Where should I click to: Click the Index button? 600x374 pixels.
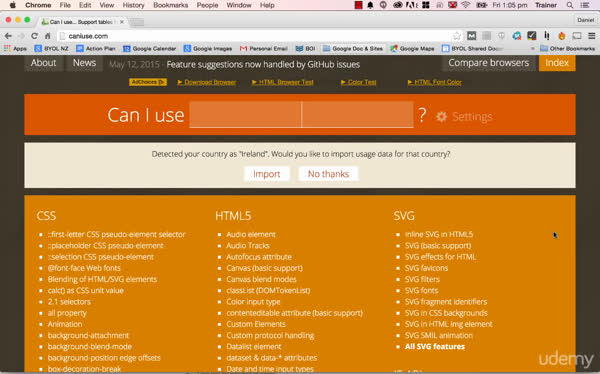click(x=557, y=63)
